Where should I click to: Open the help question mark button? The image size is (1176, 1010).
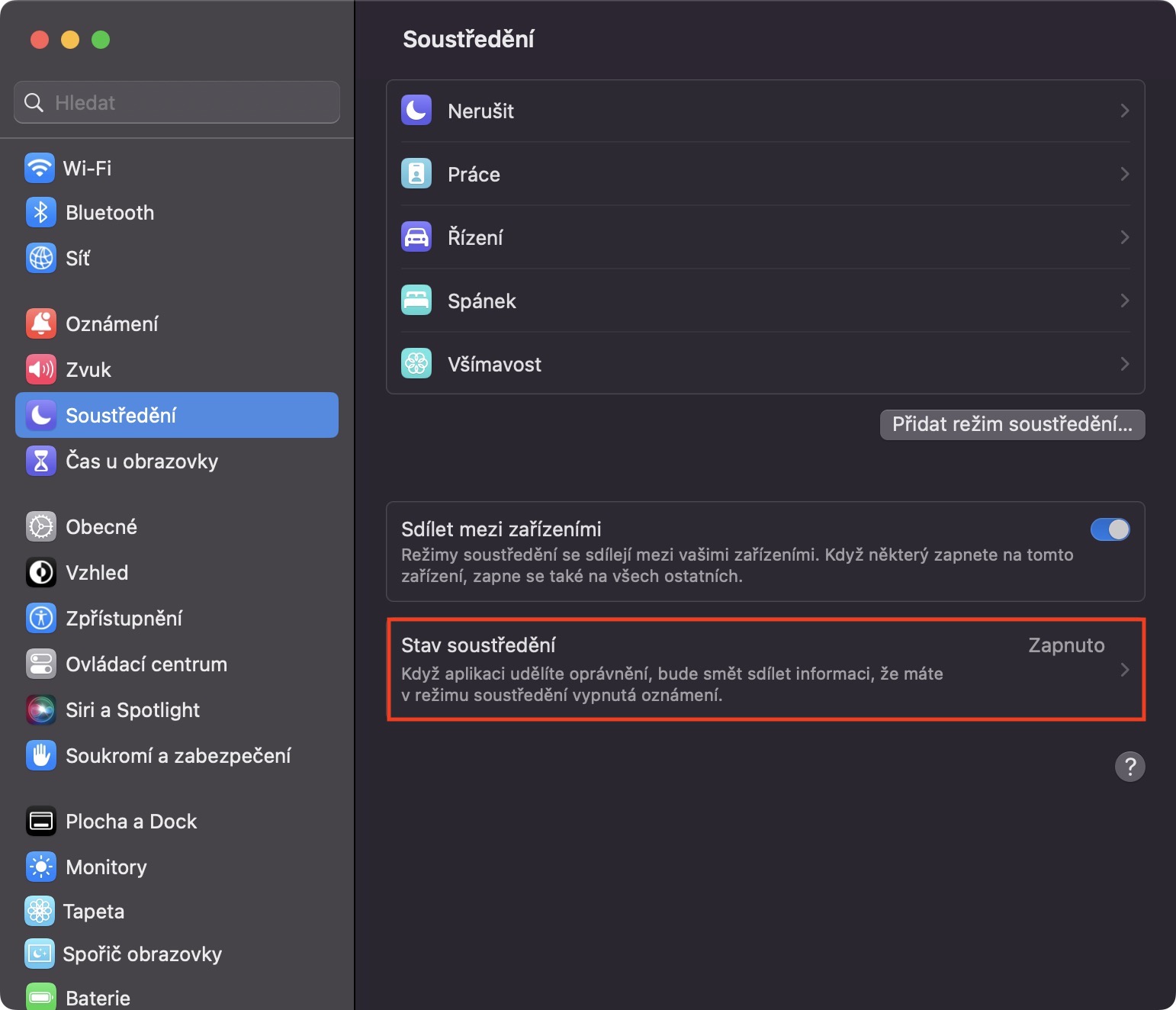[x=1129, y=767]
